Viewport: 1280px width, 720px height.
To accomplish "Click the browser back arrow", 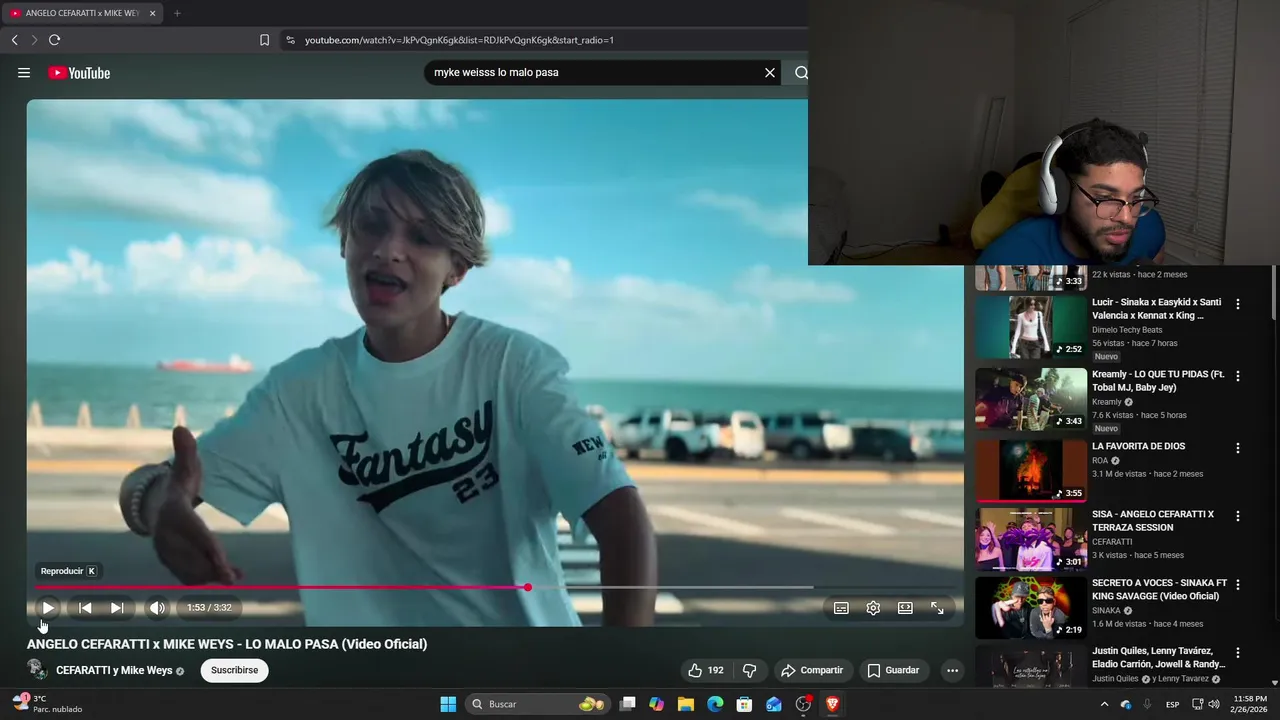I will click(x=15, y=40).
